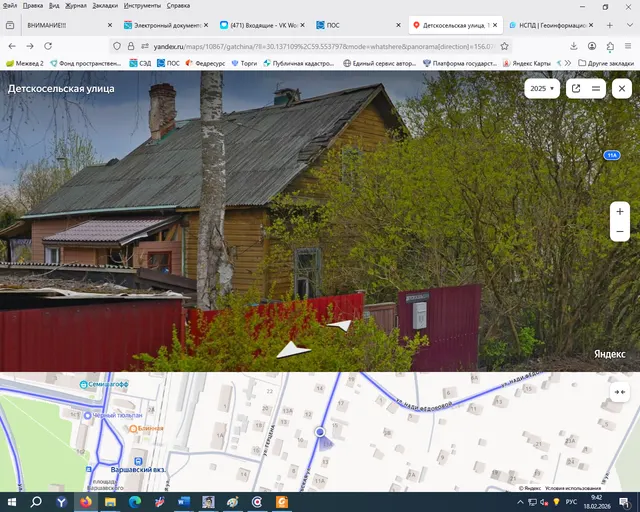This screenshot has height=512, width=640.
Task: Open the panorama options lines icon
Action: coord(596,89)
